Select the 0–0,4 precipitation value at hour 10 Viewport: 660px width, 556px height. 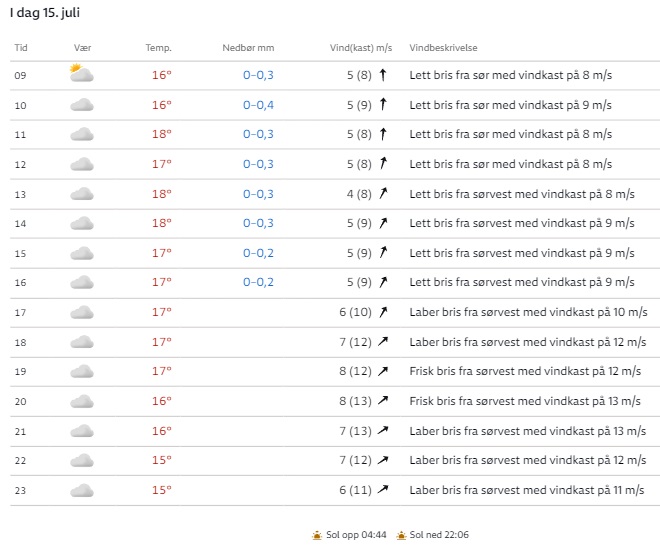[258, 105]
